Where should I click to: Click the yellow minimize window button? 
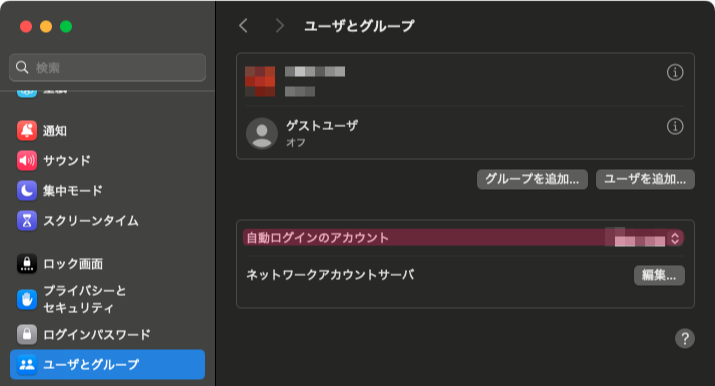(46, 26)
